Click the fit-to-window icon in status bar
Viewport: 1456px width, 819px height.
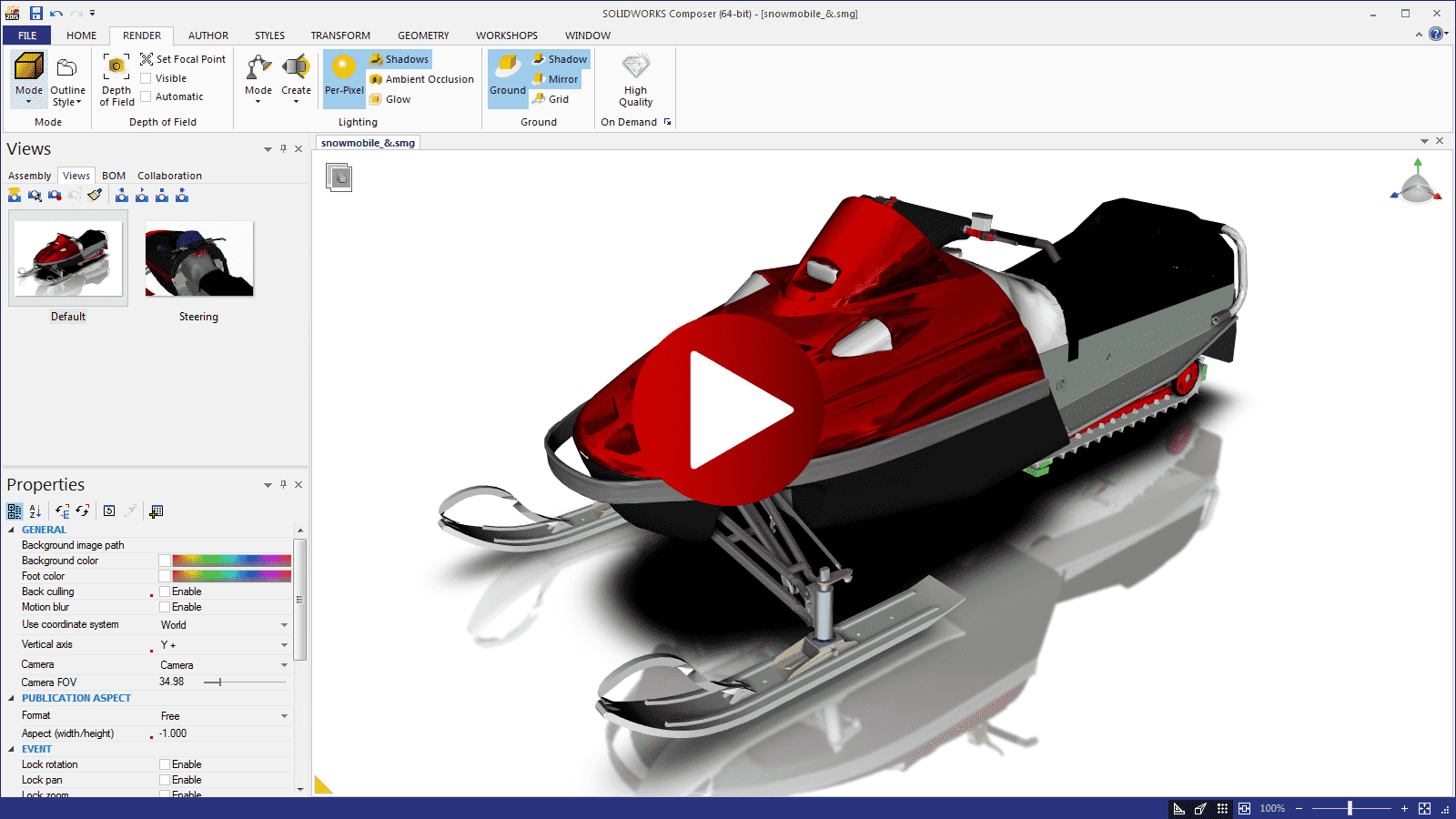coord(1244,808)
